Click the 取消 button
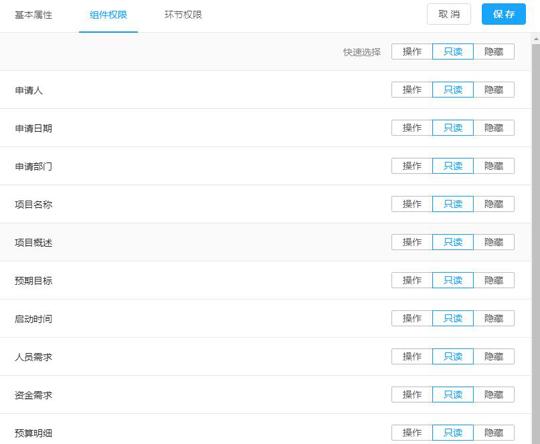 tap(449, 14)
